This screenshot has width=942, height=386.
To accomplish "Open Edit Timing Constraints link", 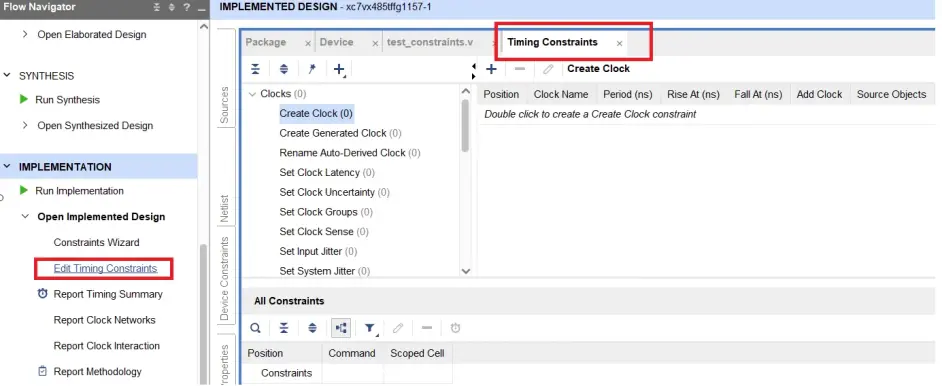I will (x=105, y=268).
